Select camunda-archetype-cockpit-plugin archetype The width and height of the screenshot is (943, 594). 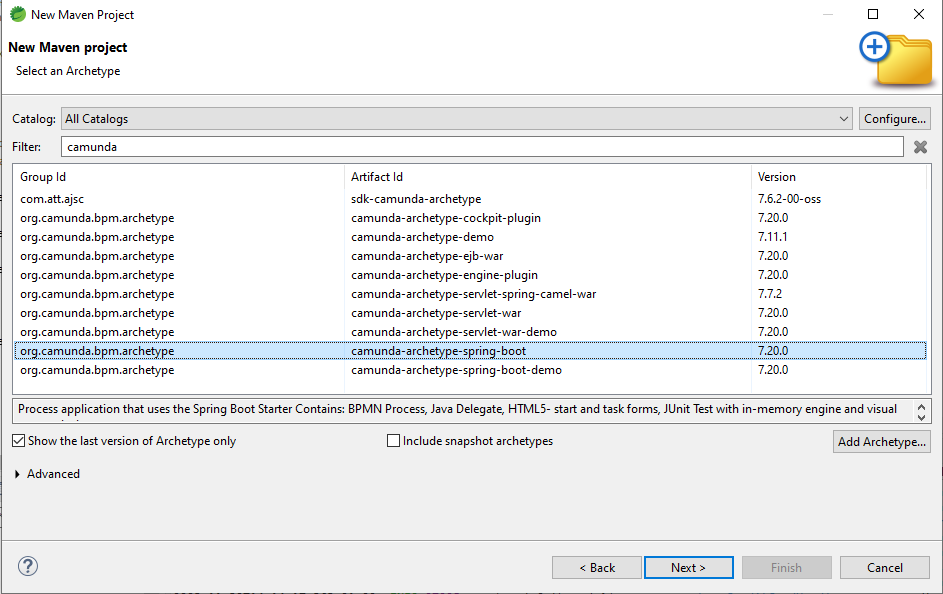470,218
